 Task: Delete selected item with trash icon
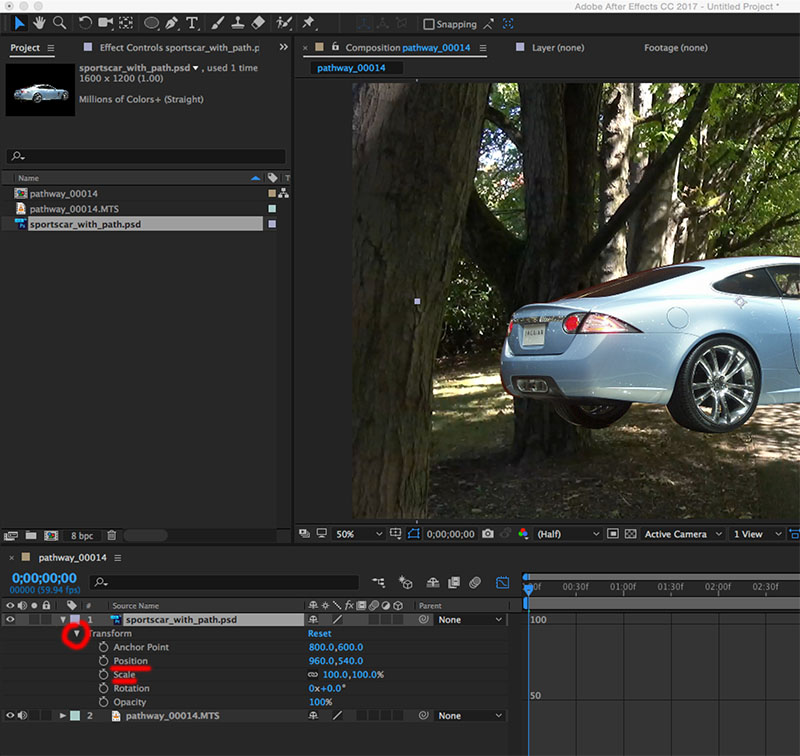coord(112,536)
